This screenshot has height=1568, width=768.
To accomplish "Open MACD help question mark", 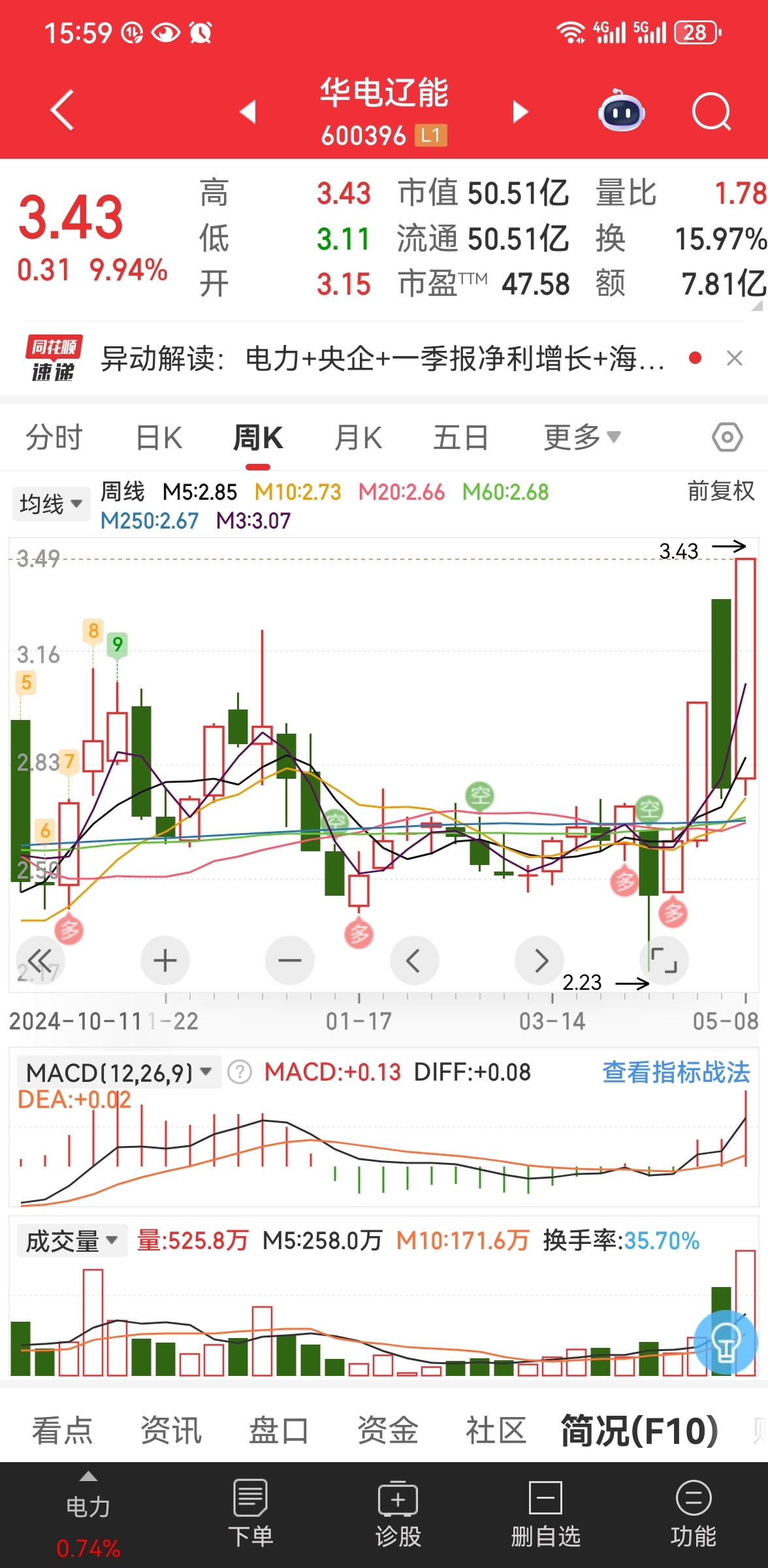I will point(240,1072).
